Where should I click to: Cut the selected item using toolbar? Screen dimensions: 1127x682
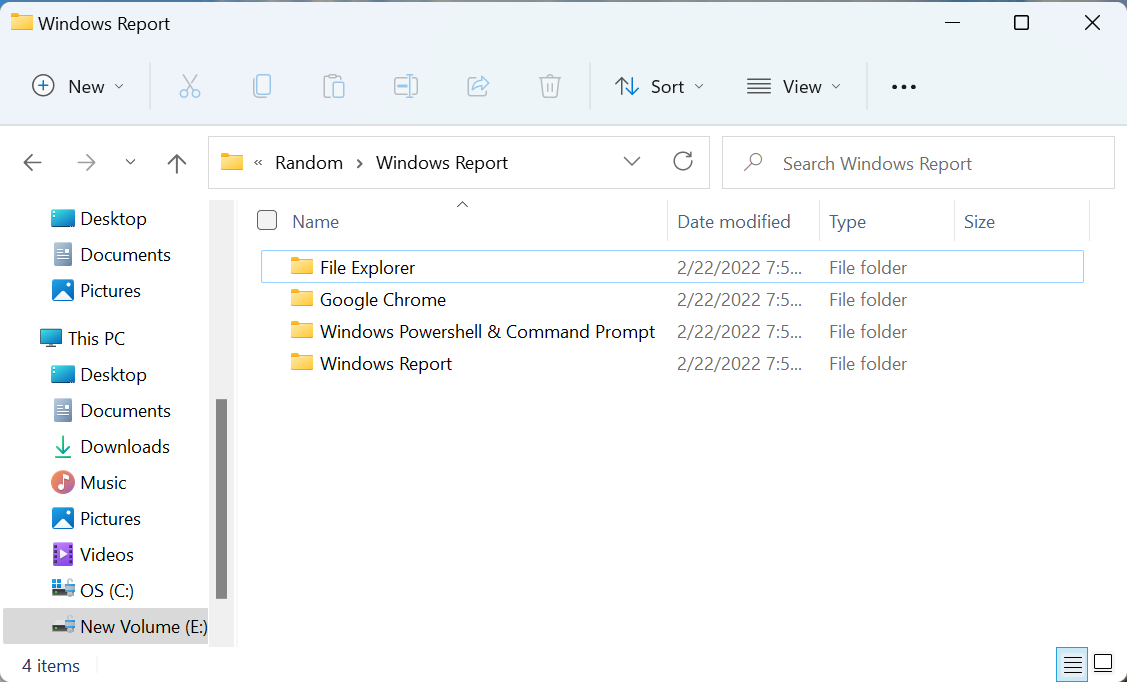click(190, 86)
